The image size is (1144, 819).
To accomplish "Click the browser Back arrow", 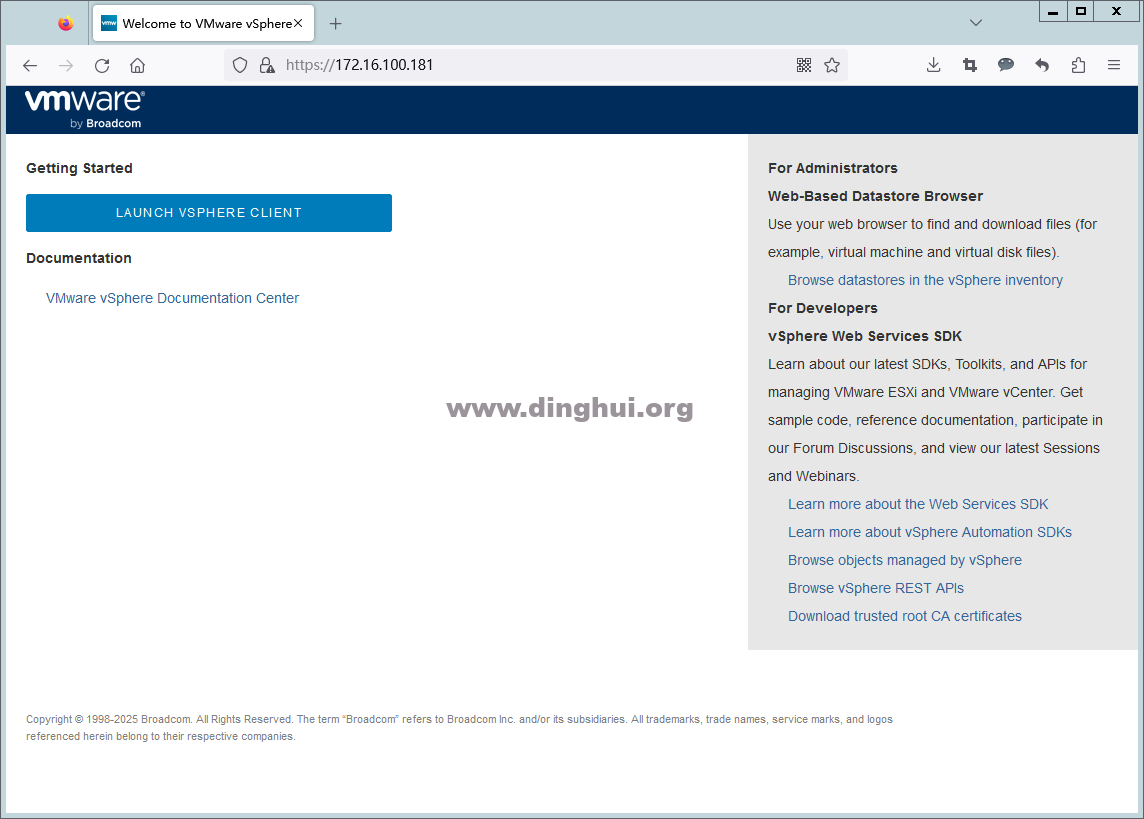I will (30, 65).
